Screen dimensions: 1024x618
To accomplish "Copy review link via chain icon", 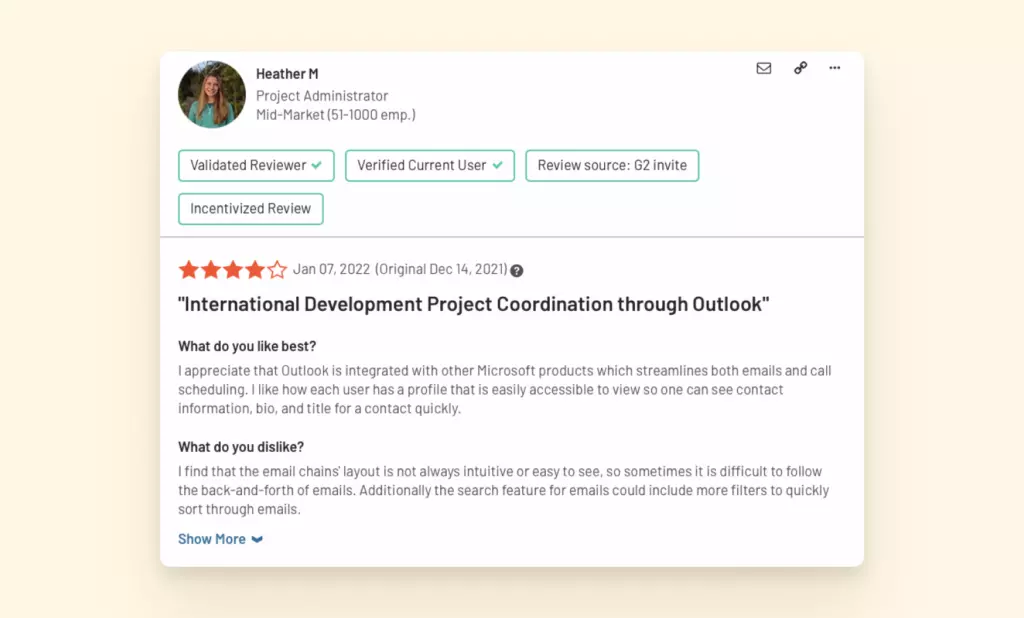I will pos(800,68).
